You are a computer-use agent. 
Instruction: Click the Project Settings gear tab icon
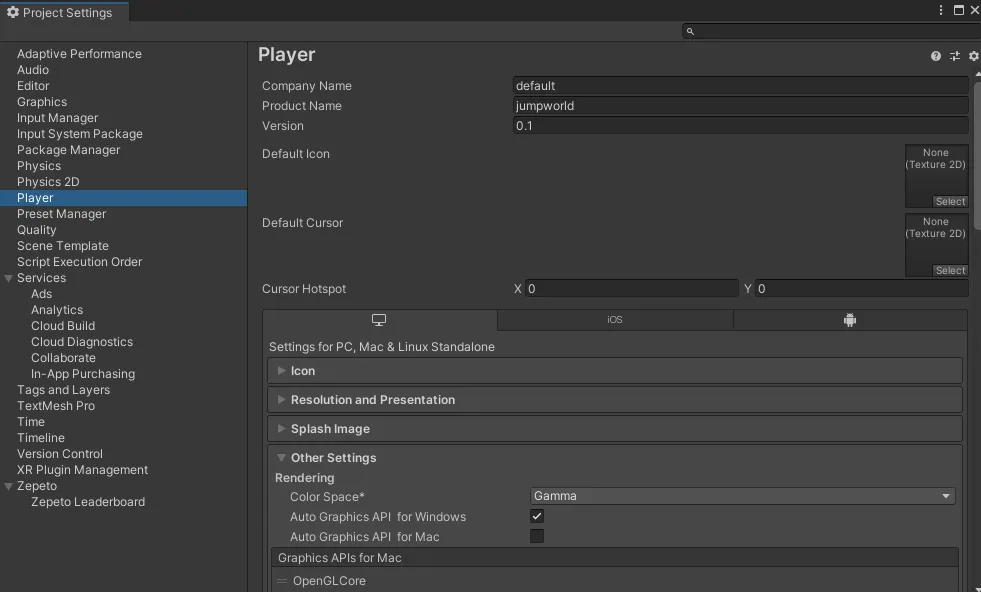pos(13,13)
